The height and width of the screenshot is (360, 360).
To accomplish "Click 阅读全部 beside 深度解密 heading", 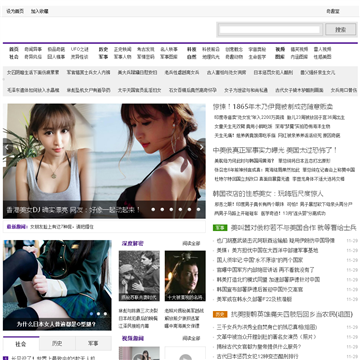I will 191,244.
